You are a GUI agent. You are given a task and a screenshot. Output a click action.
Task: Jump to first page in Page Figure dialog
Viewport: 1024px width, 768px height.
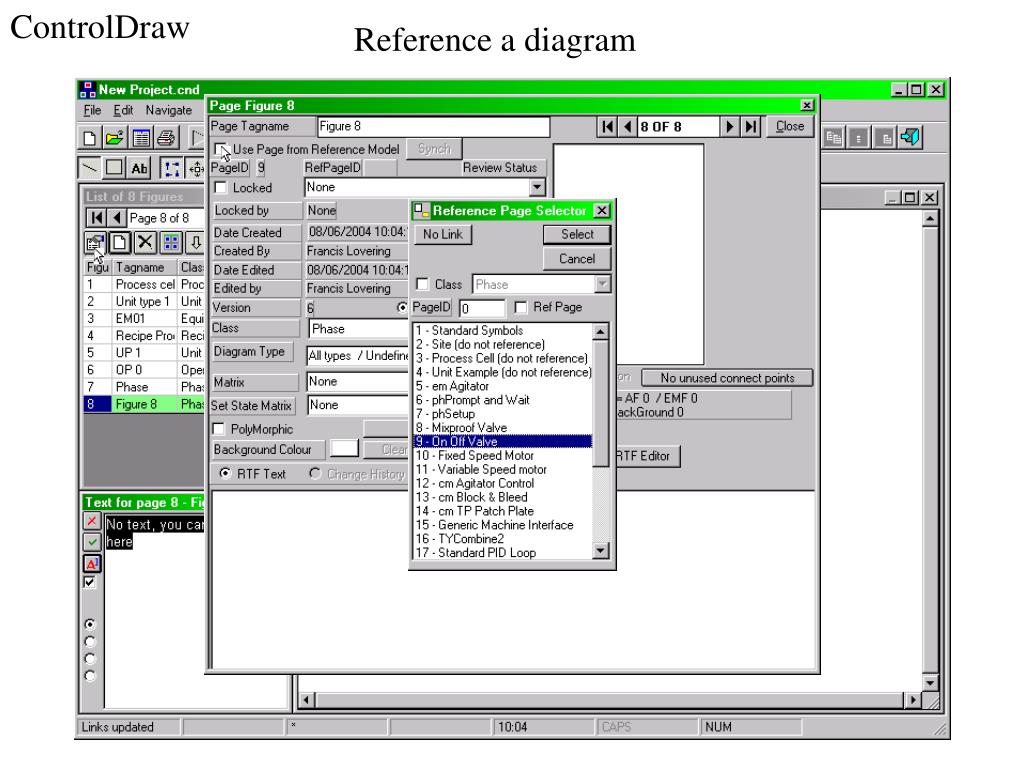(x=607, y=126)
